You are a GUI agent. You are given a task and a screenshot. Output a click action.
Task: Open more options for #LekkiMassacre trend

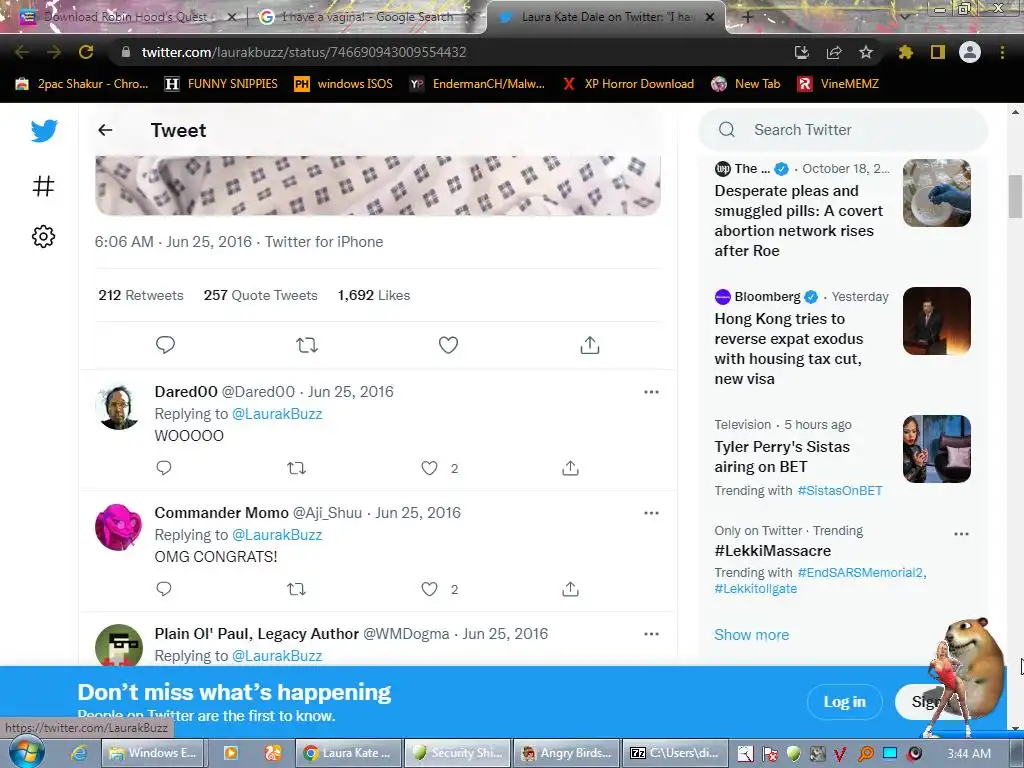961,534
